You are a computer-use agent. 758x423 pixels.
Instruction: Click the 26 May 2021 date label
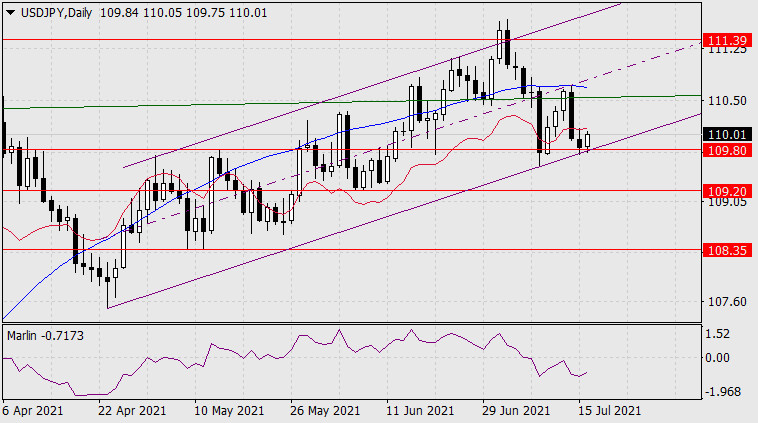[x=325, y=411]
